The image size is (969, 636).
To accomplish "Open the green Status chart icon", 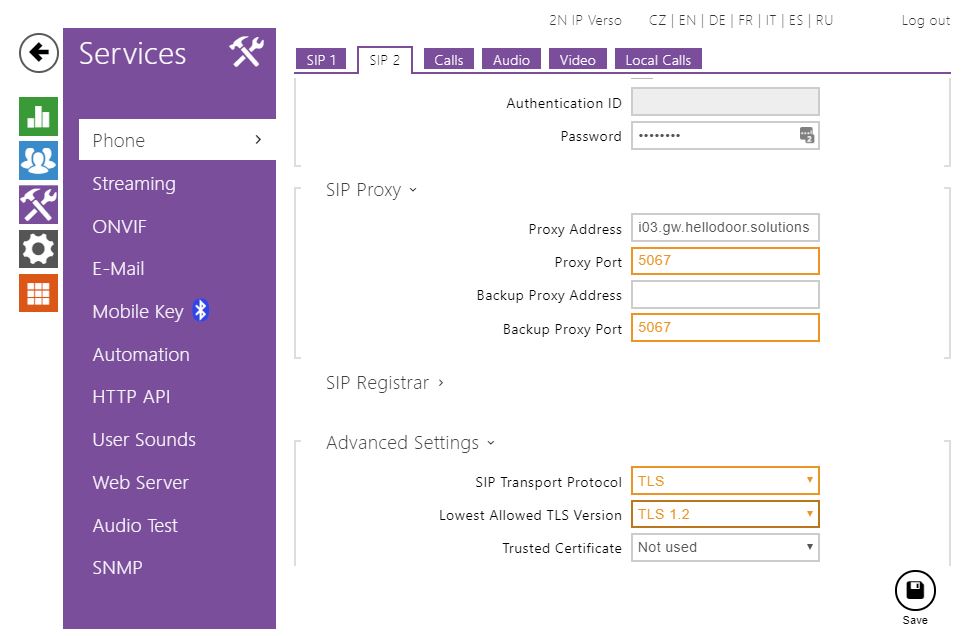I will click(38, 116).
